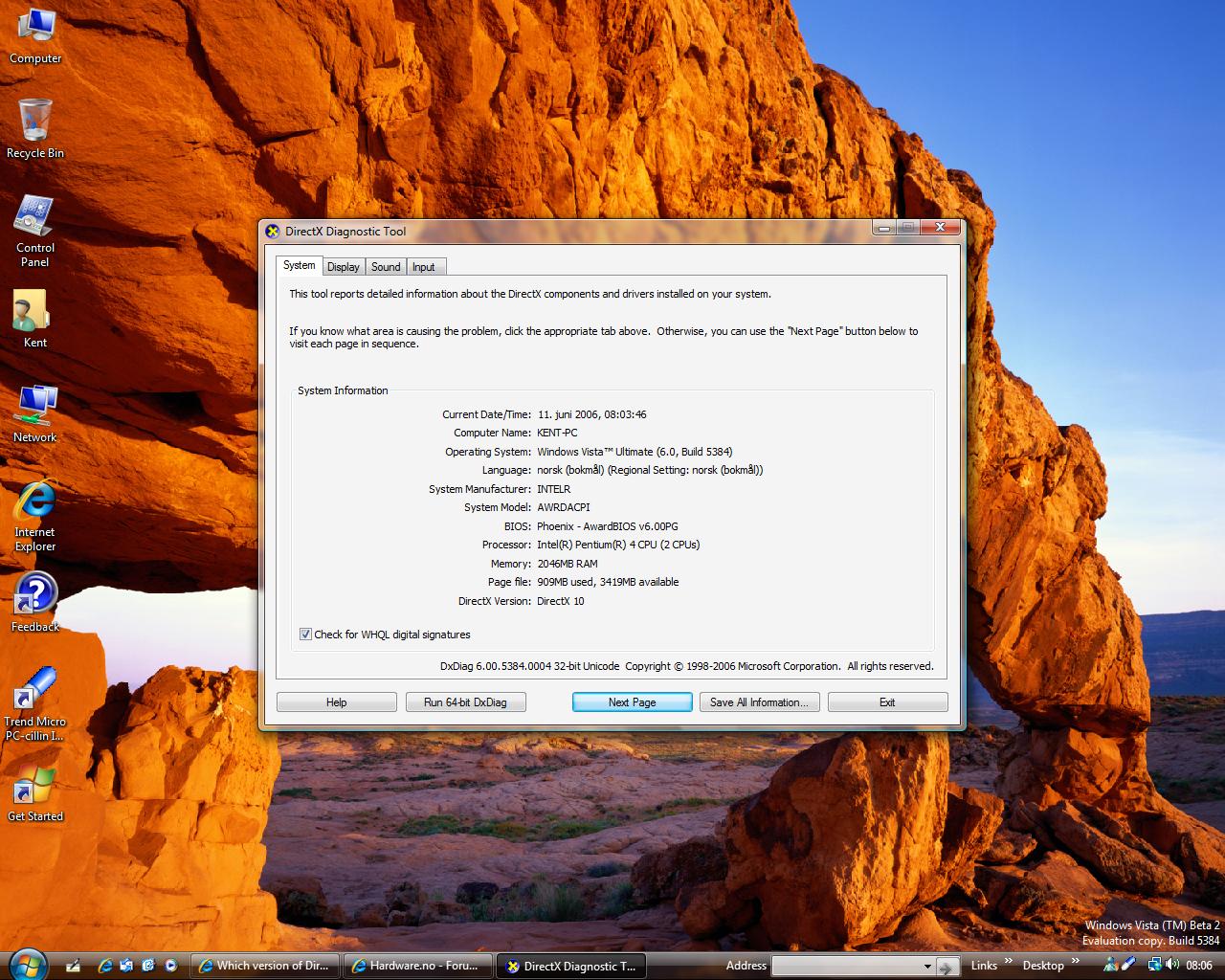This screenshot has width=1225, height=980.
Task: Switch to the Display tab
Action: coord(344,267)
